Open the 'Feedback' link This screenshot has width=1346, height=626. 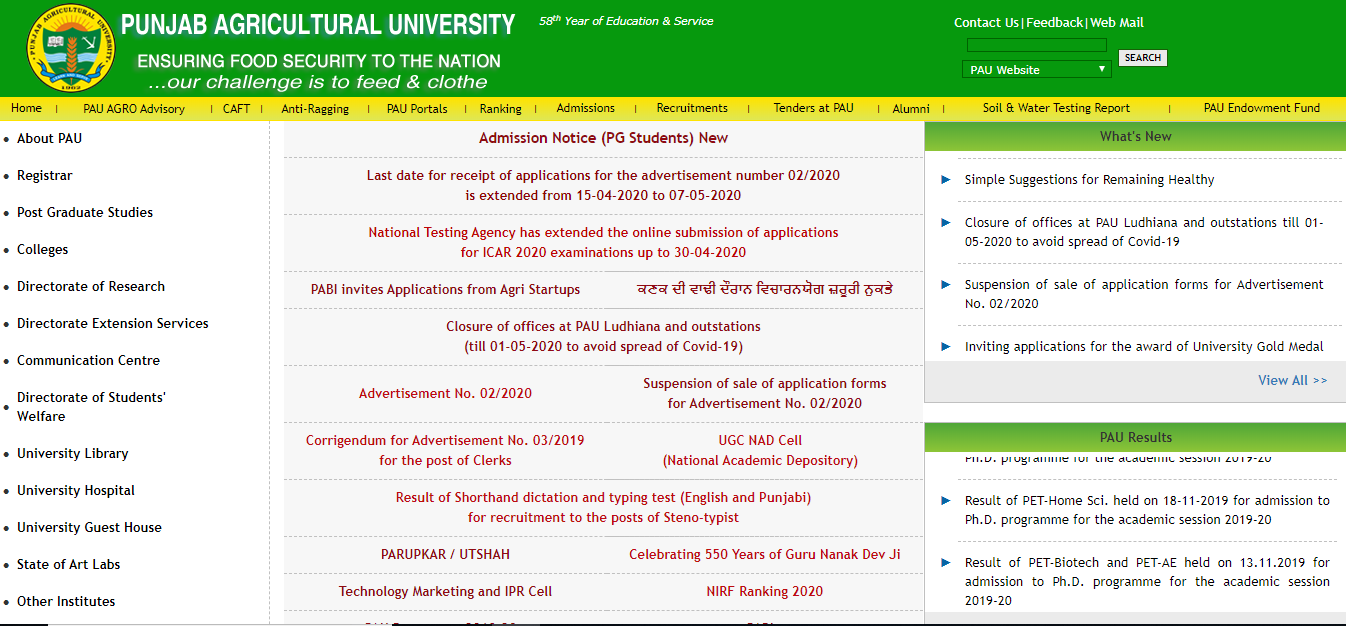tap(1053, 22)
